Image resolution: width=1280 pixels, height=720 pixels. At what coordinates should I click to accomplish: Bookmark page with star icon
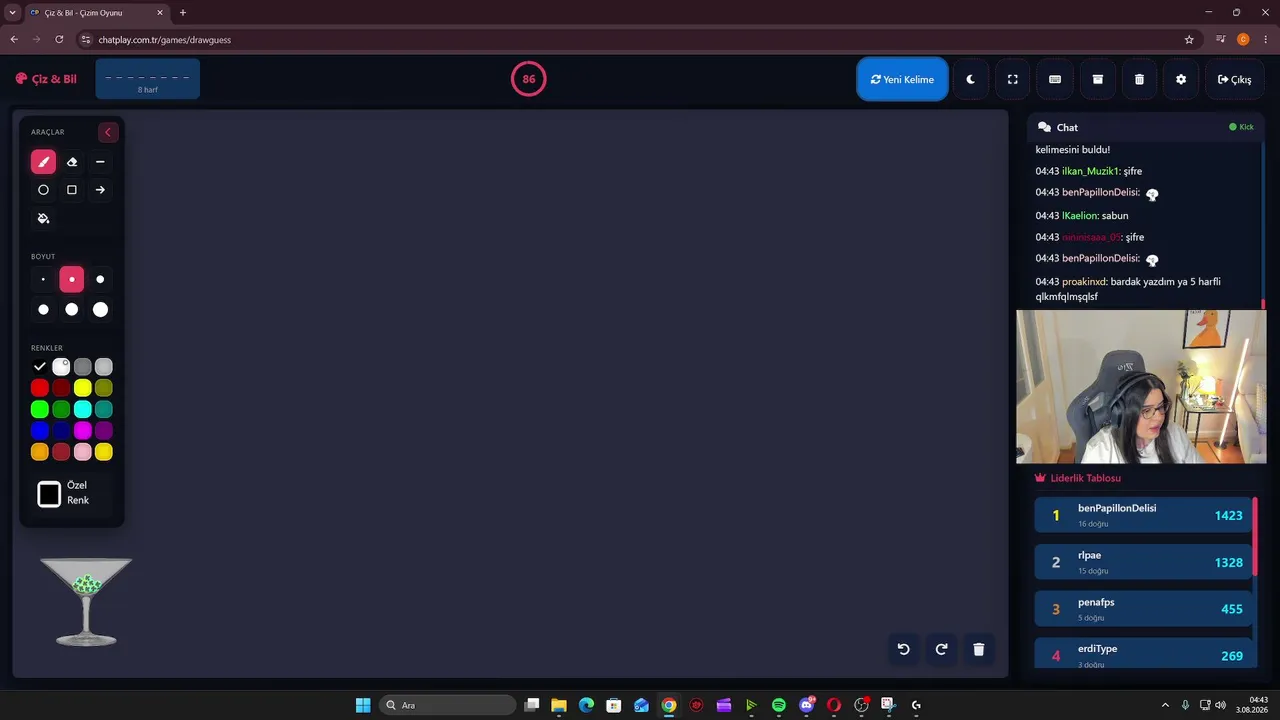1189,39
